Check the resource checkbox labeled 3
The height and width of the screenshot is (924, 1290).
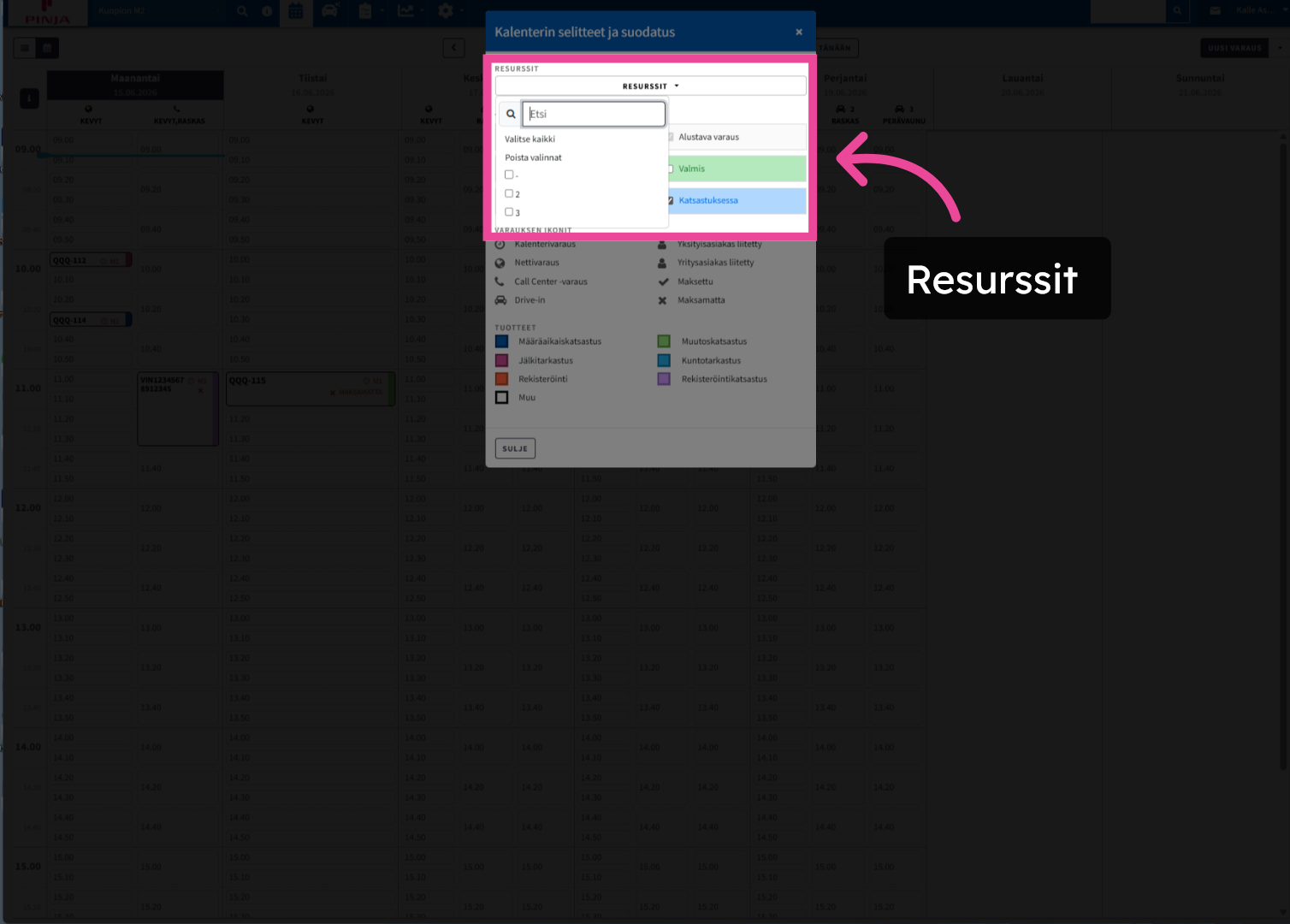509,212
